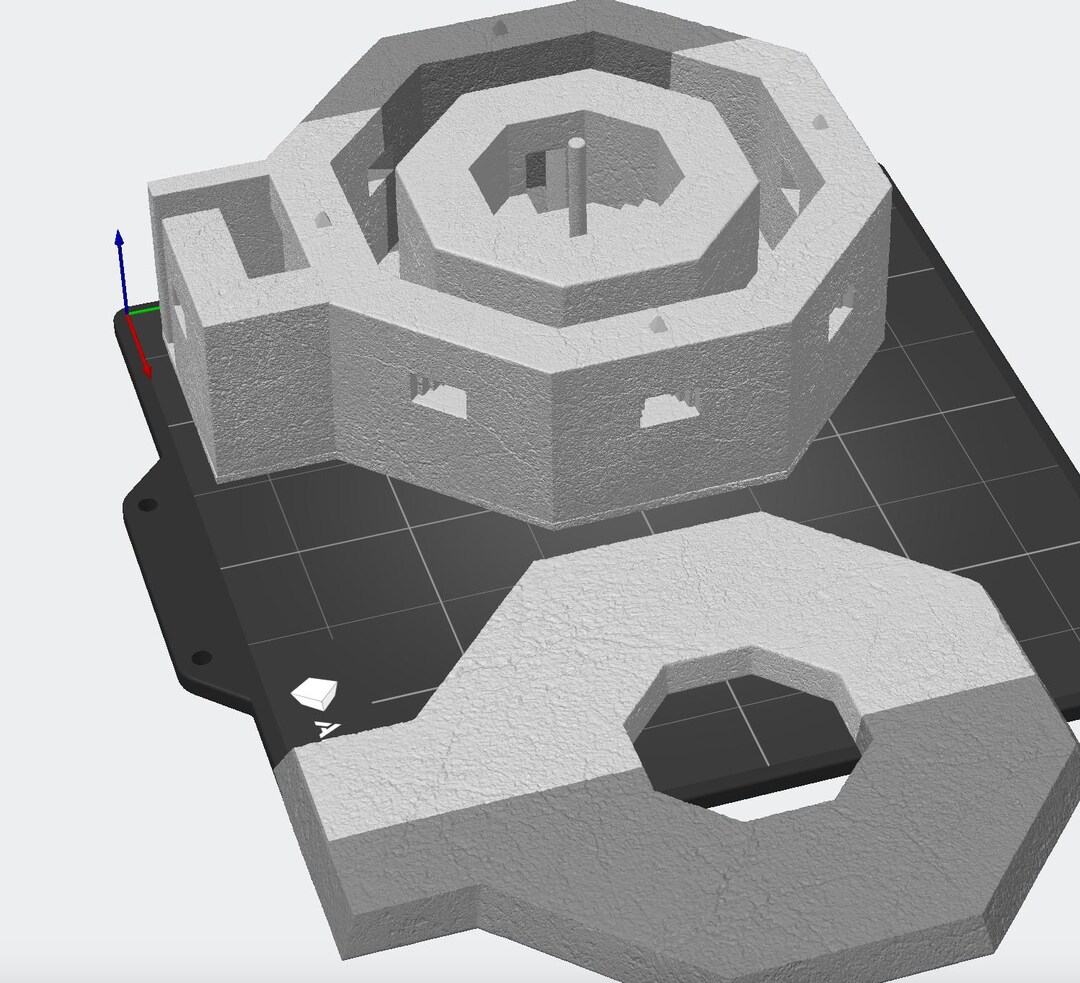The image size is (1080, 983).
Task: Click the right front window slit
Action: click(x=669, y=408)
